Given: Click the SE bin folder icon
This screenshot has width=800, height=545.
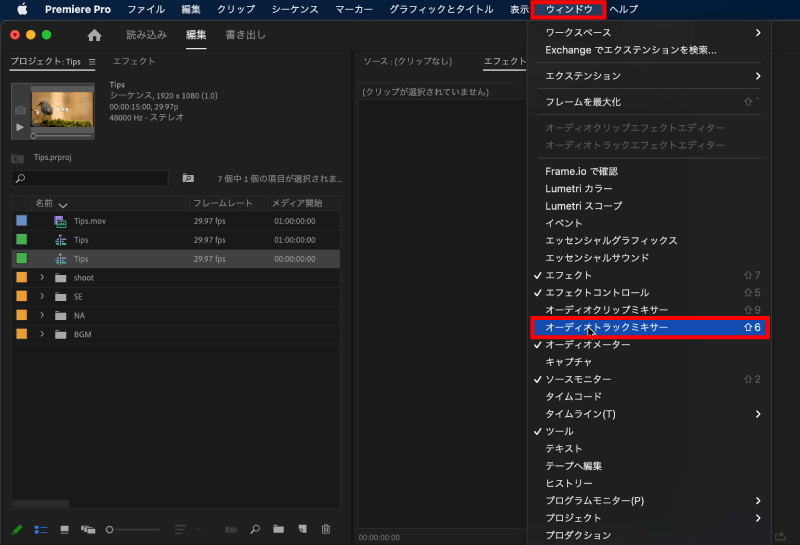Looking at the screenshot, I should click(61, 297).
